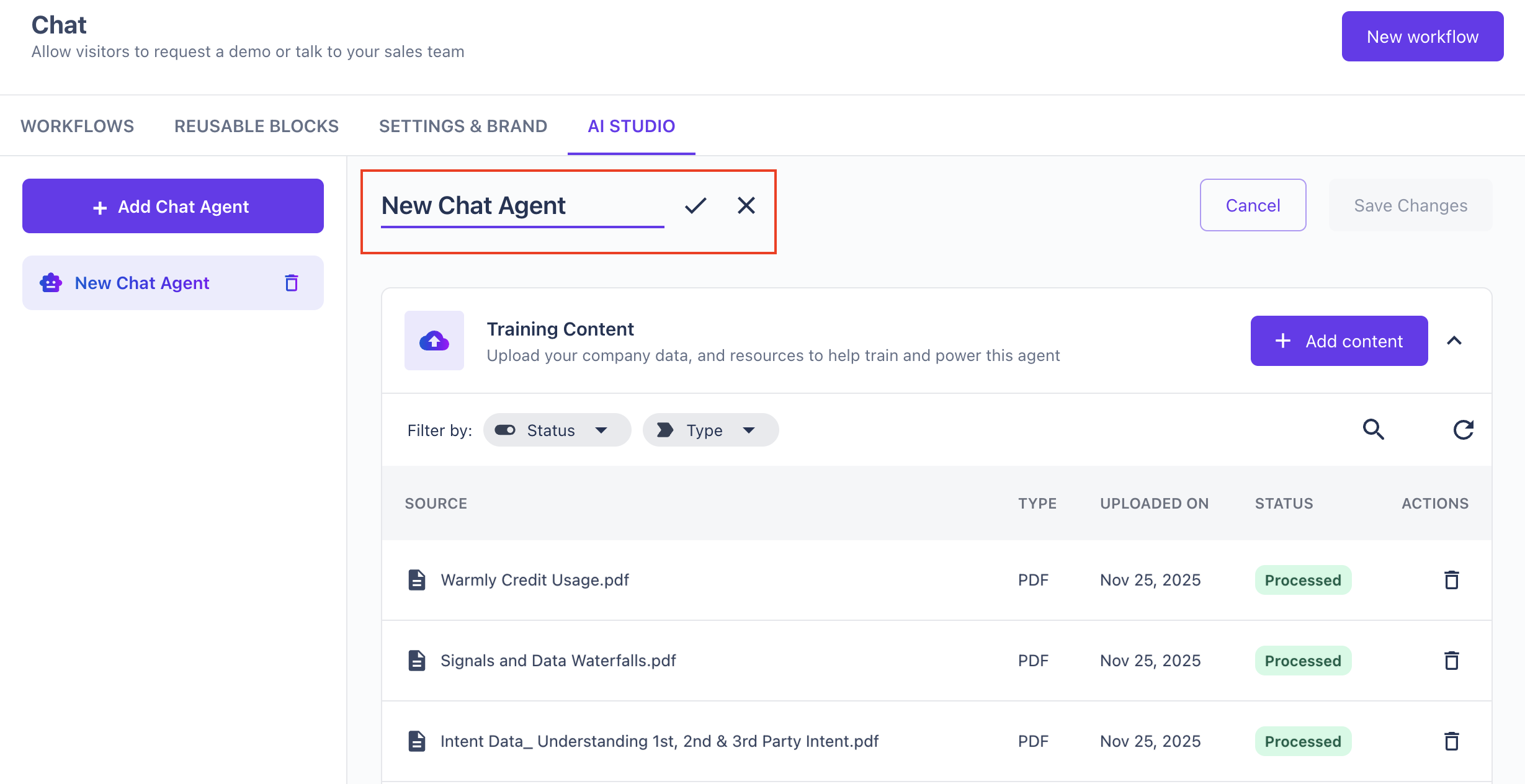Go to Settings & Brand tab
The width and height of the screenshot is (1525, 784).
(463, 126)
